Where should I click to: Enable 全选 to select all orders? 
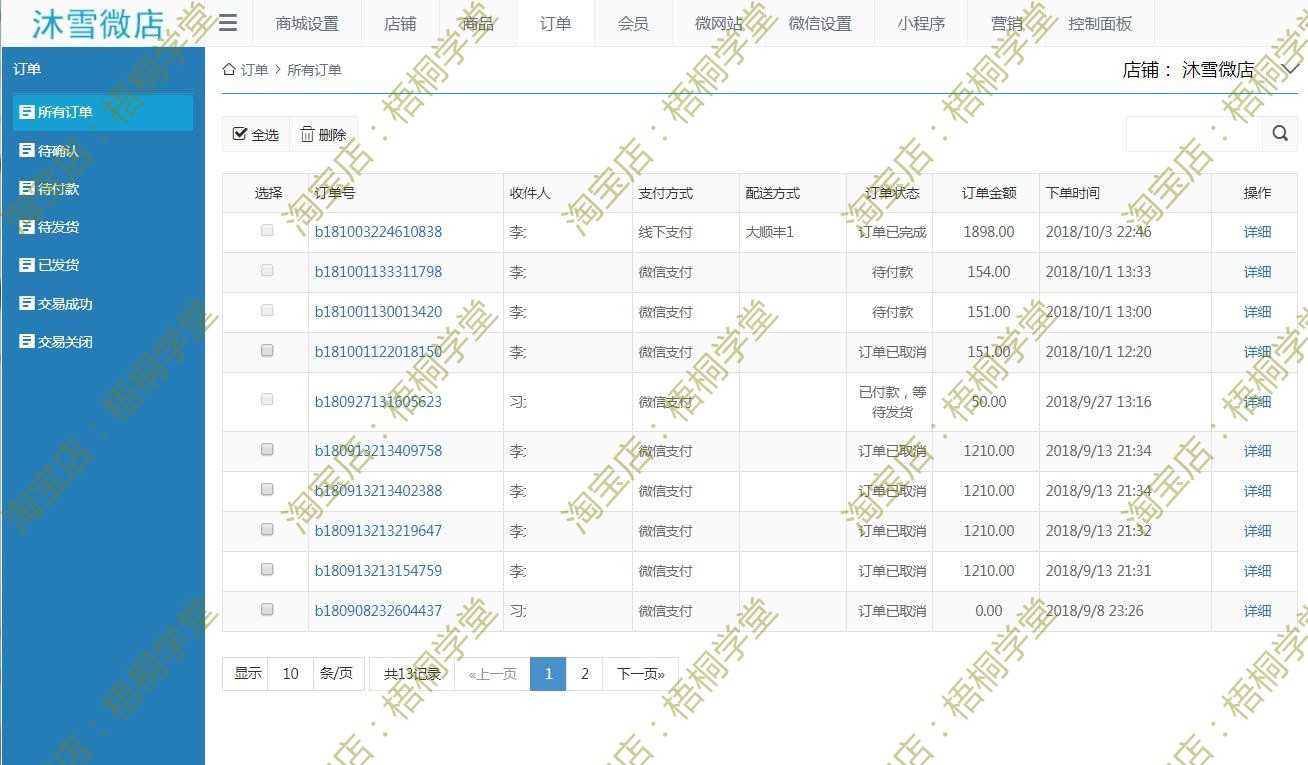coord(255,133)
